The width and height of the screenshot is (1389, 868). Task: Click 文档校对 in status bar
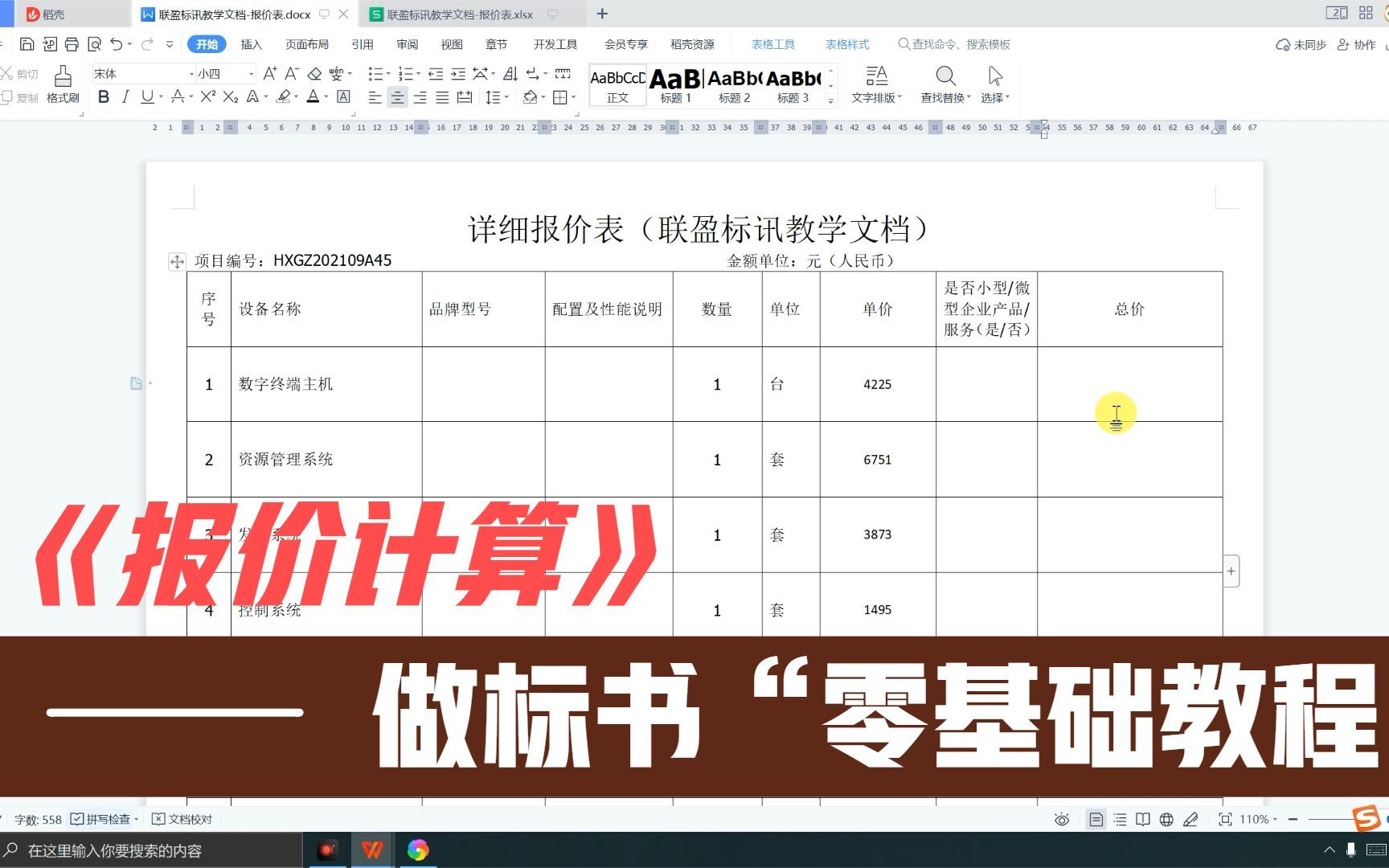click(182, 819)
